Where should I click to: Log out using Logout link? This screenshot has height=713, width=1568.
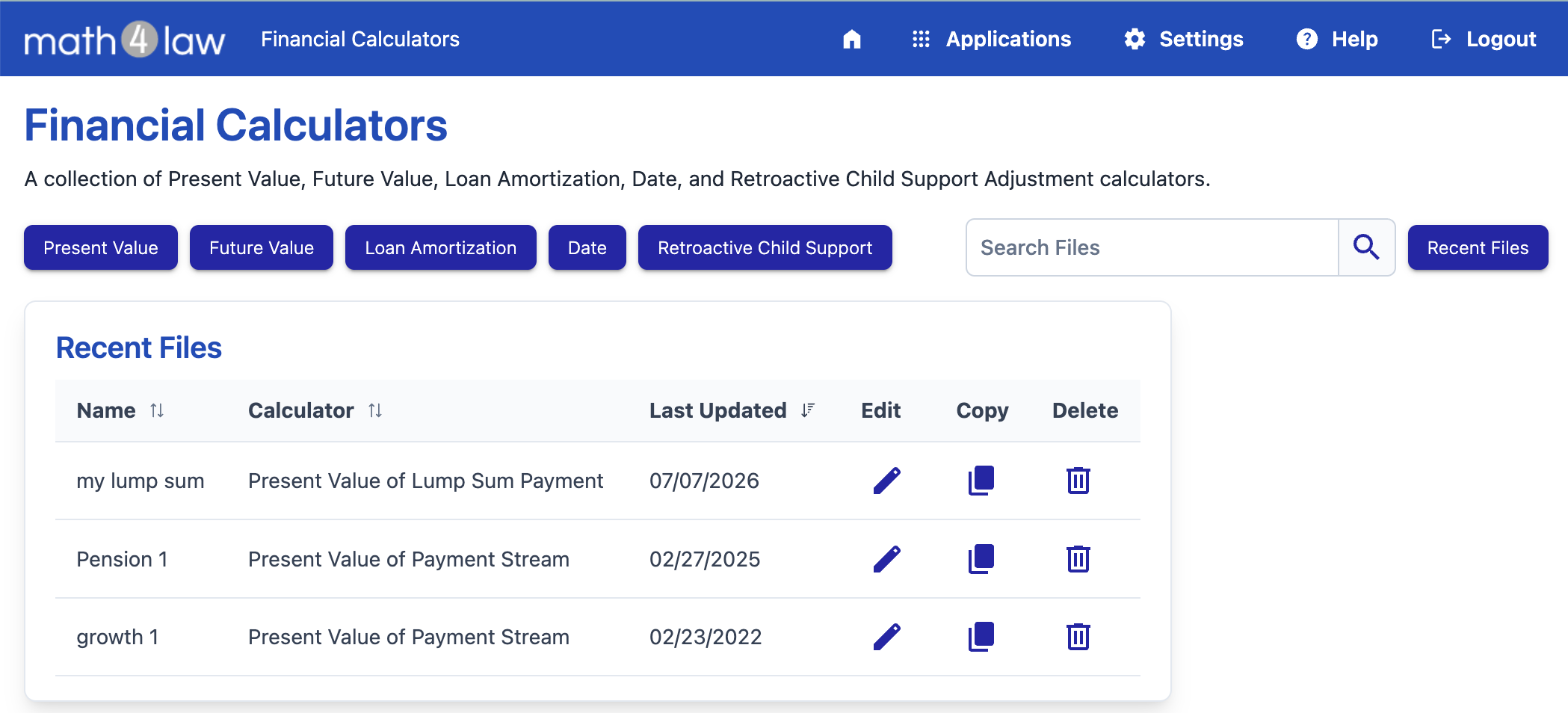(1483, 39)
